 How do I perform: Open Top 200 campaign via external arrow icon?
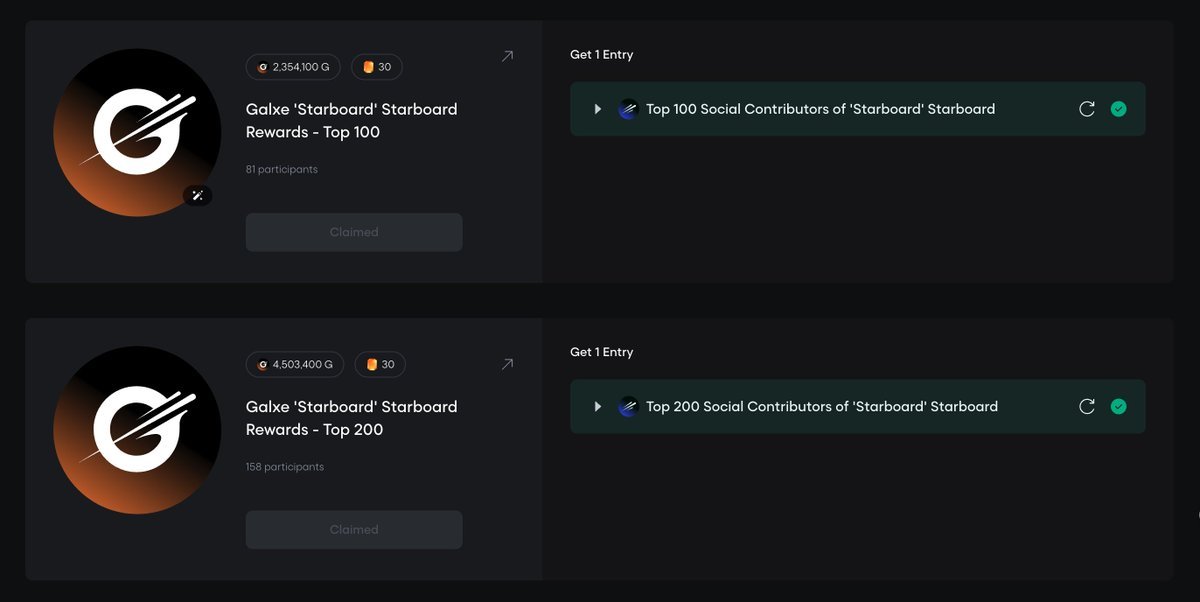coord(507,364)
